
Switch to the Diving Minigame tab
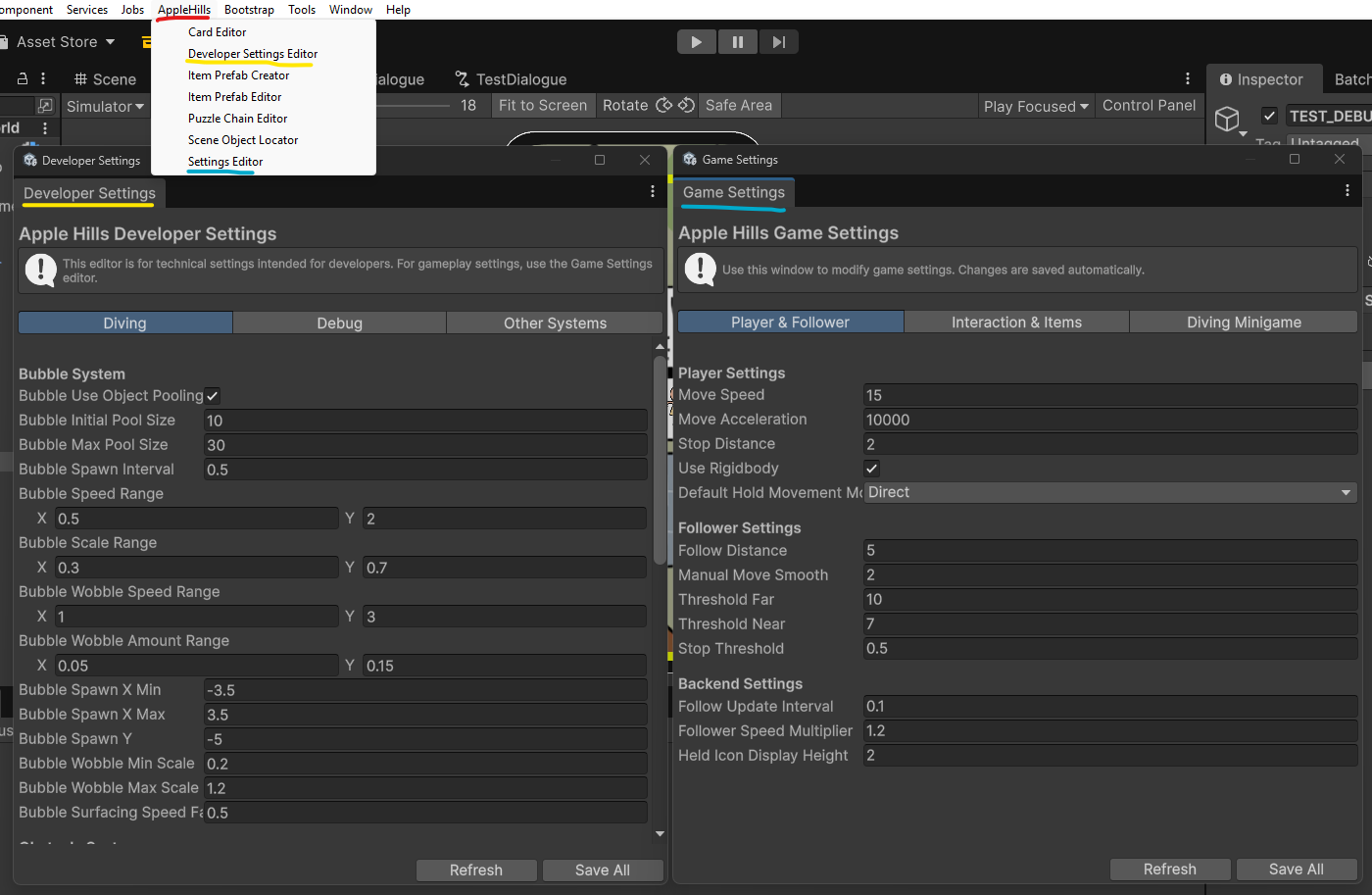(x=1243, y=322)
